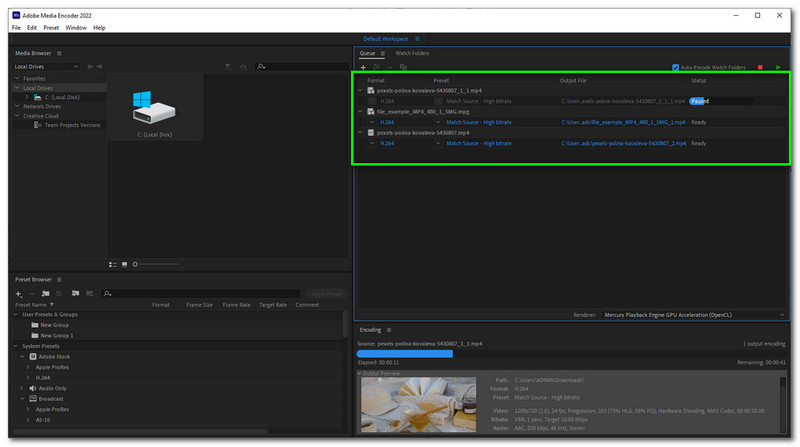Toggle Auto-Encode Watch Folders checkbox
The height and width of the screenshot is (447, 800).
[x=676, y=67]
